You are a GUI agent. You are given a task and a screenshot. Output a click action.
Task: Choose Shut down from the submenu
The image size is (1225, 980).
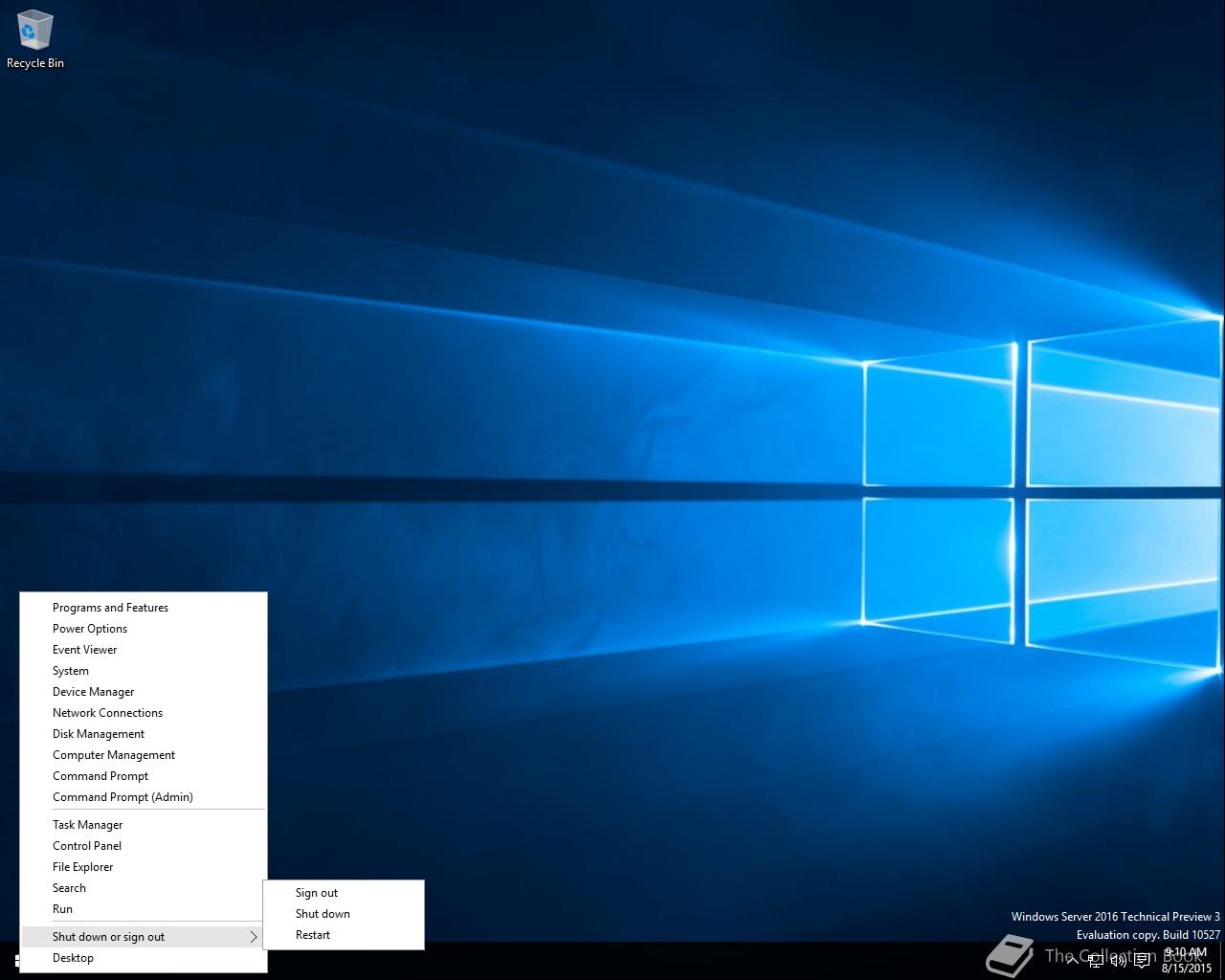coord(344,914)
